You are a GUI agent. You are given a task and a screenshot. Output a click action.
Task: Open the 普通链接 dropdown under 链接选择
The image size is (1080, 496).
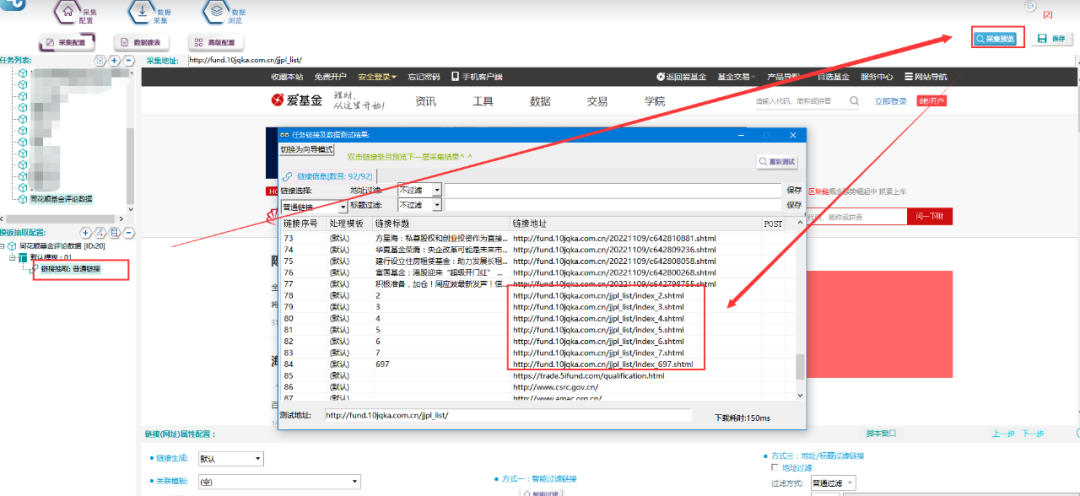314,207
